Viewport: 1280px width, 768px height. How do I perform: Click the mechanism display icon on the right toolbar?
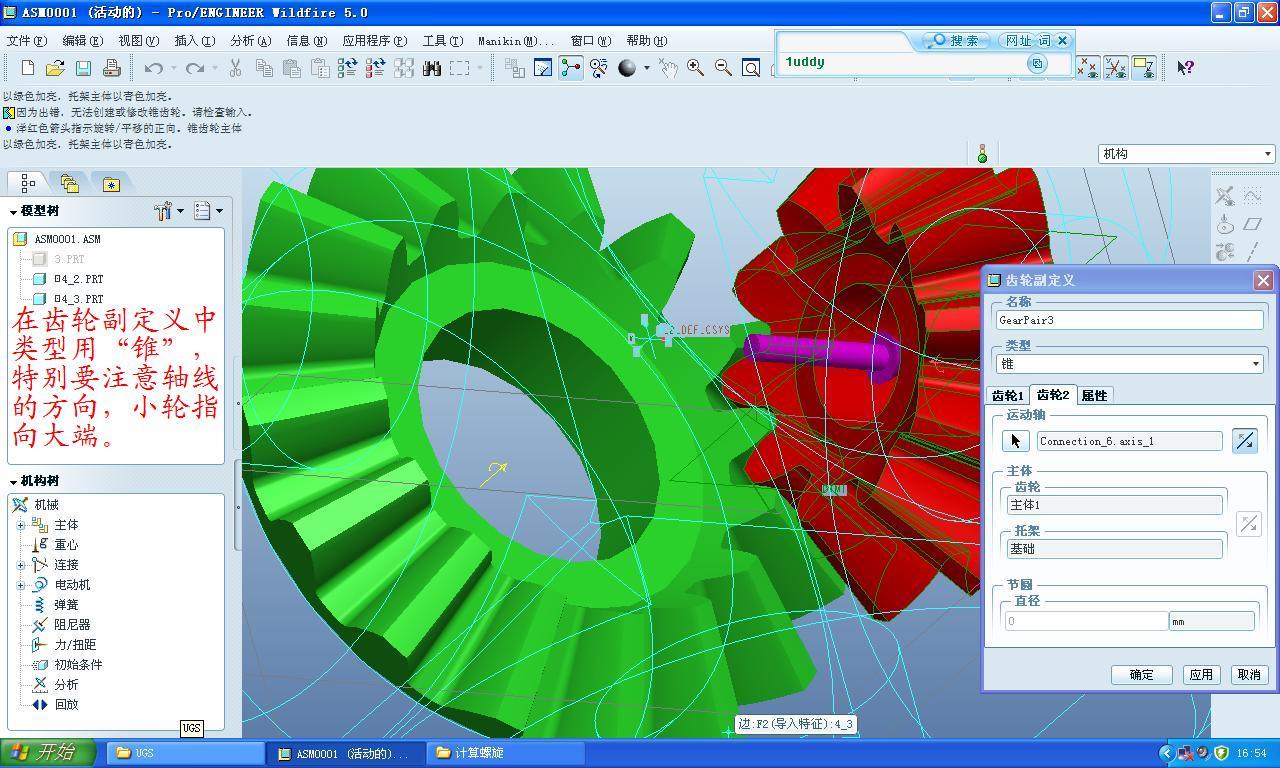click(x=1225, y=196)
